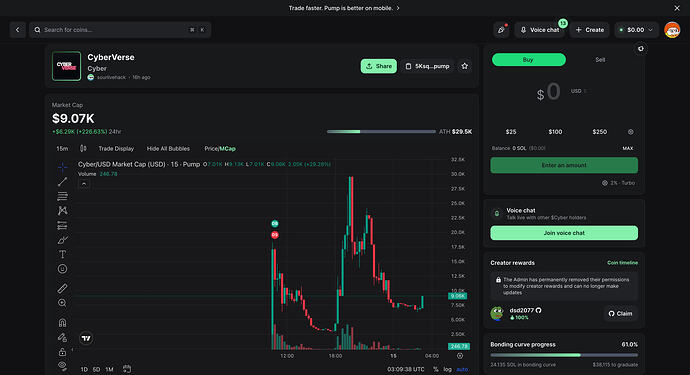Screen dimensions: 690x375
Task: Open the Fibonacci retracement tool
Action: (62, 196)
